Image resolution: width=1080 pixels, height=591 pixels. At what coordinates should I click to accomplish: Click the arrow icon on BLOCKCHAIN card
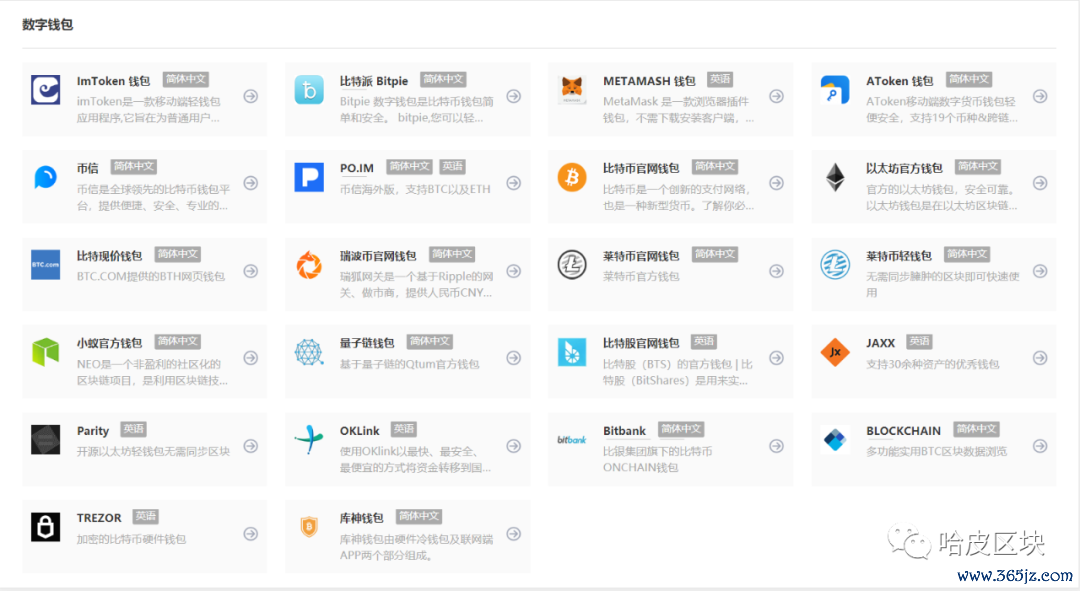1040,446
